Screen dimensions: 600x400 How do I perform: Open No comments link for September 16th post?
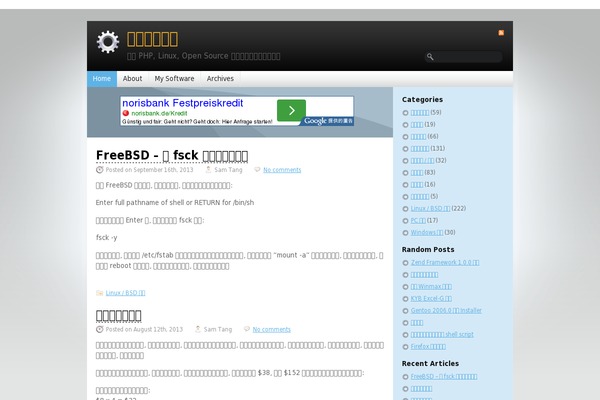click(282, 170)
